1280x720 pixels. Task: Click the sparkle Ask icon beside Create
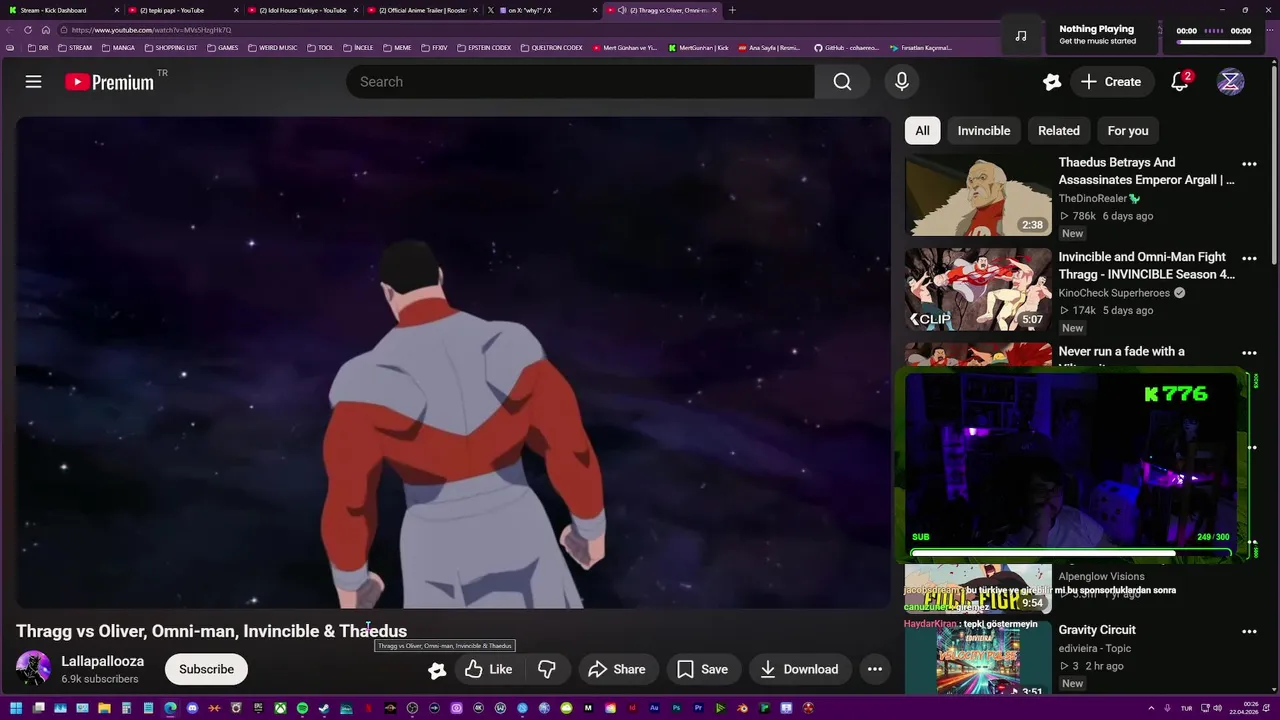pos(1051,82)
